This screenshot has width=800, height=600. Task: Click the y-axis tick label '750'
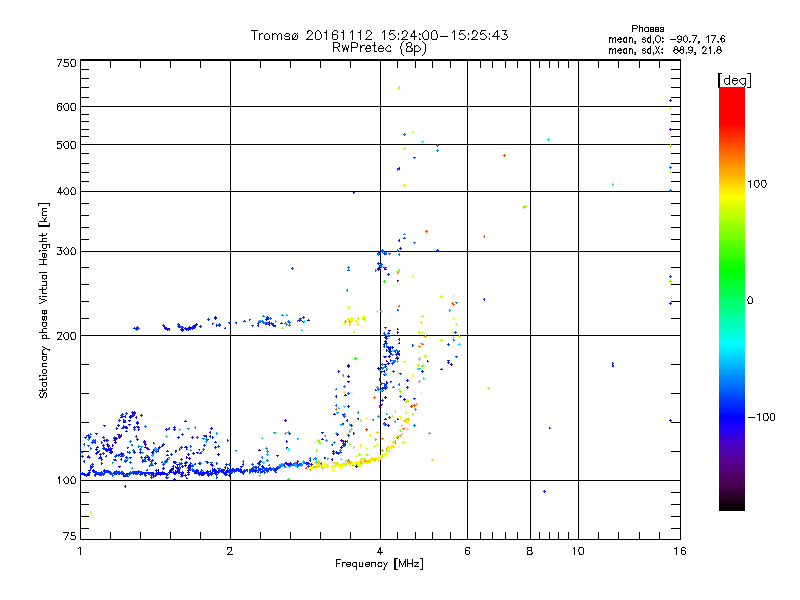coord(66,63)
